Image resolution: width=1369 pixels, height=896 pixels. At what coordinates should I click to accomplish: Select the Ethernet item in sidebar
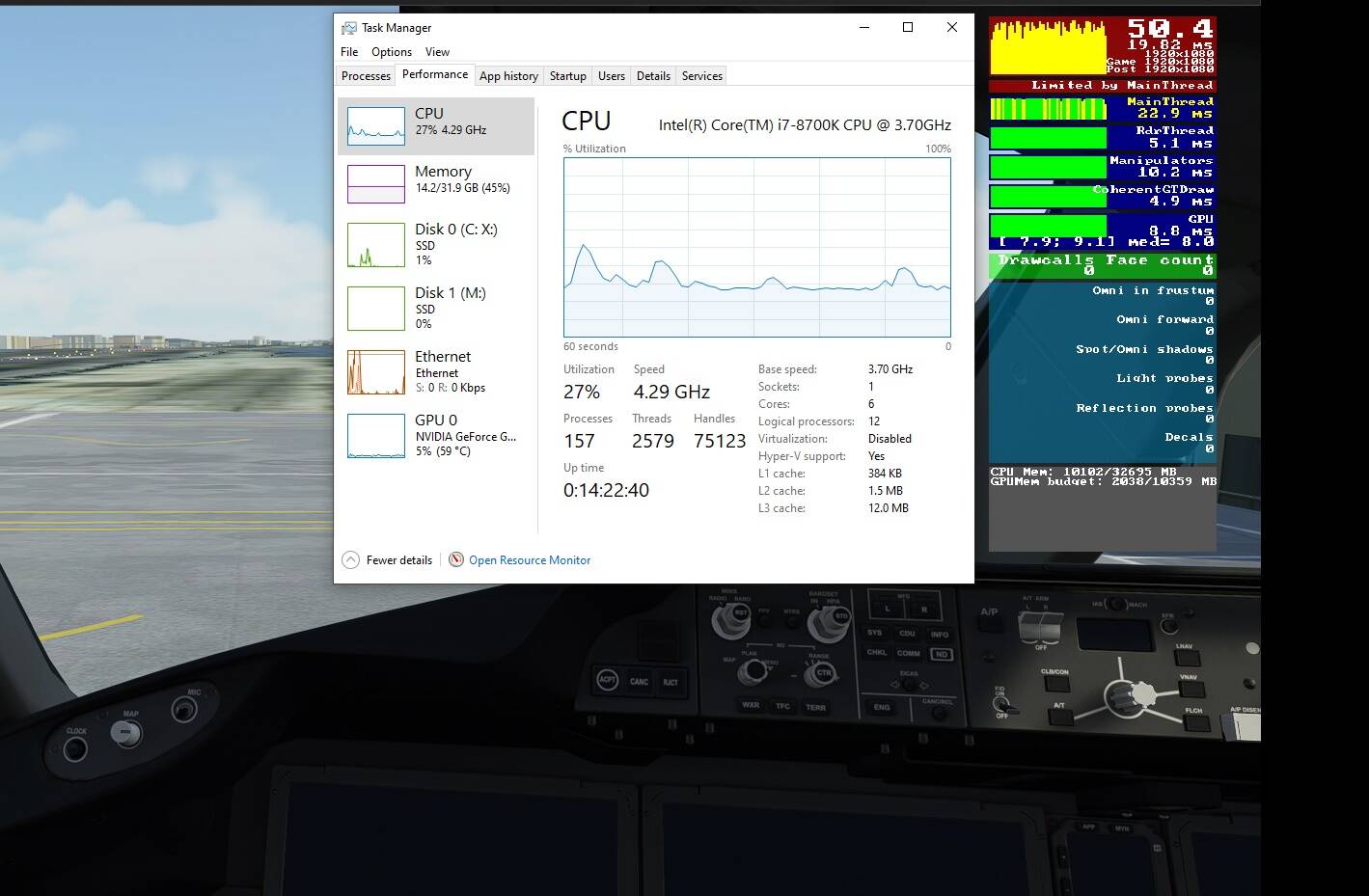click(436, 371)
